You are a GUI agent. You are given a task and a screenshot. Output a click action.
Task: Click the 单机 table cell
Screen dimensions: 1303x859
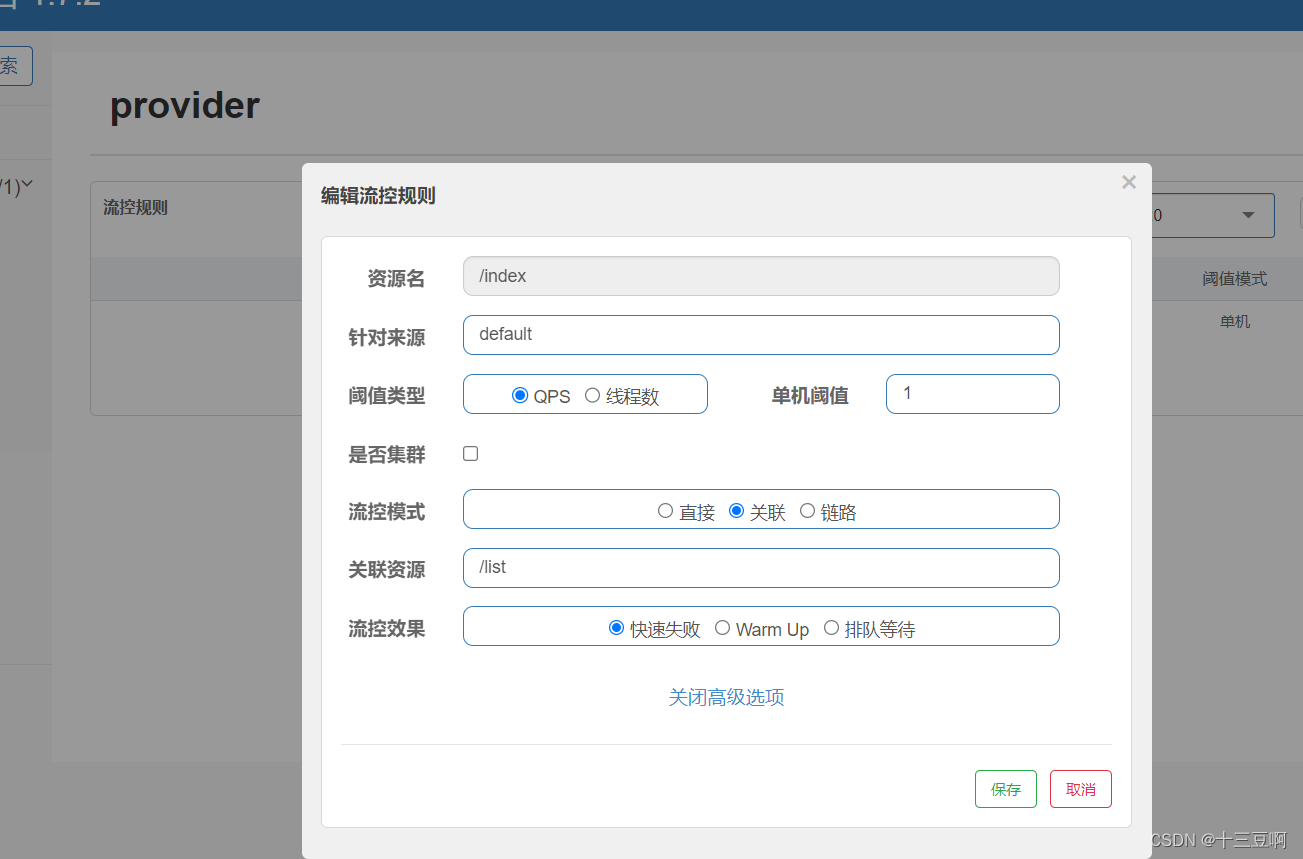[x=1235, y=322]
